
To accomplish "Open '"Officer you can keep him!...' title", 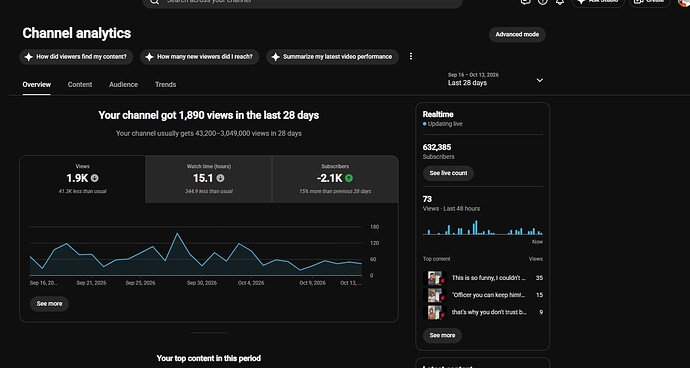I will 488,295.
